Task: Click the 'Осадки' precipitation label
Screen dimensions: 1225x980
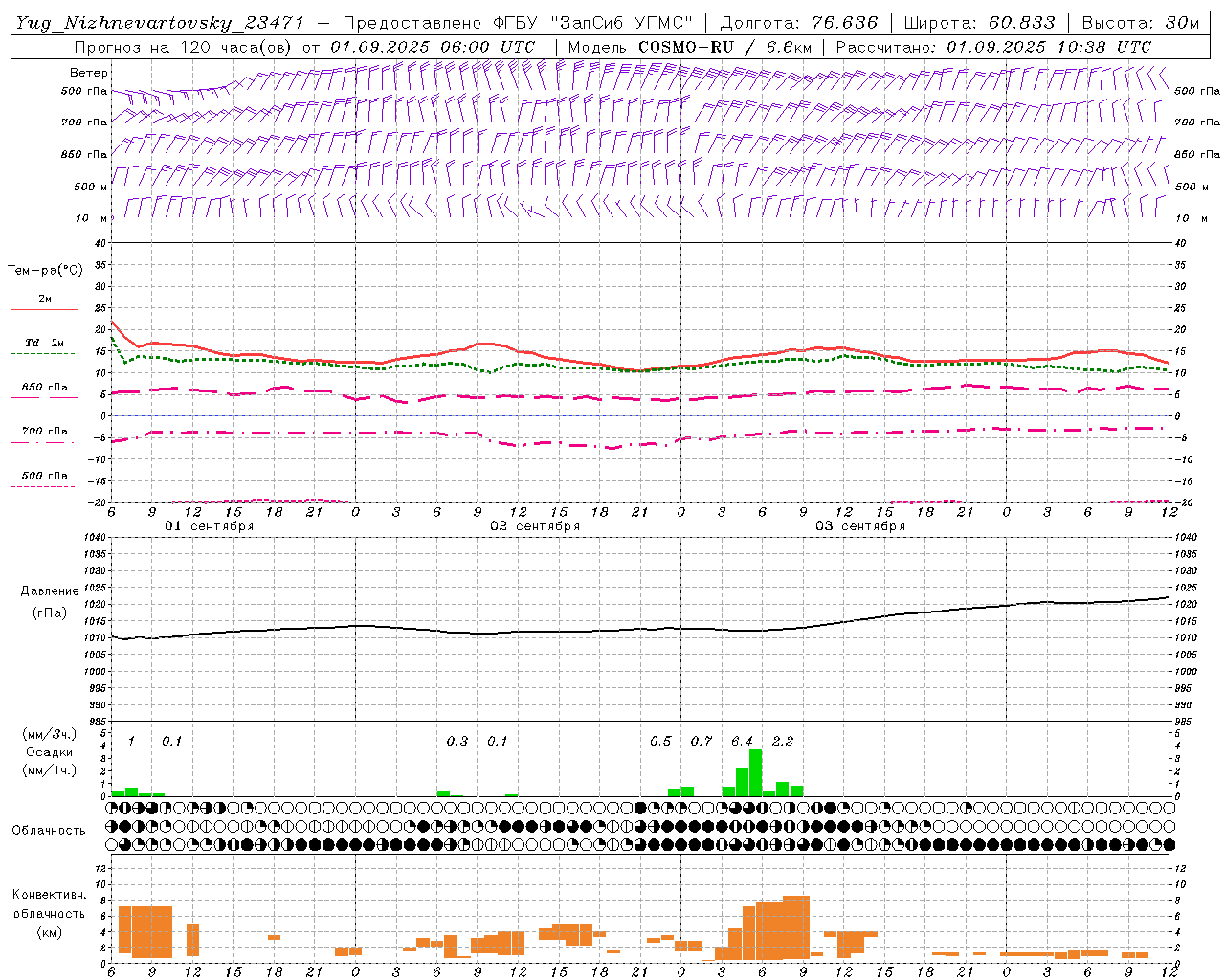Action: (x=50, y=752)
